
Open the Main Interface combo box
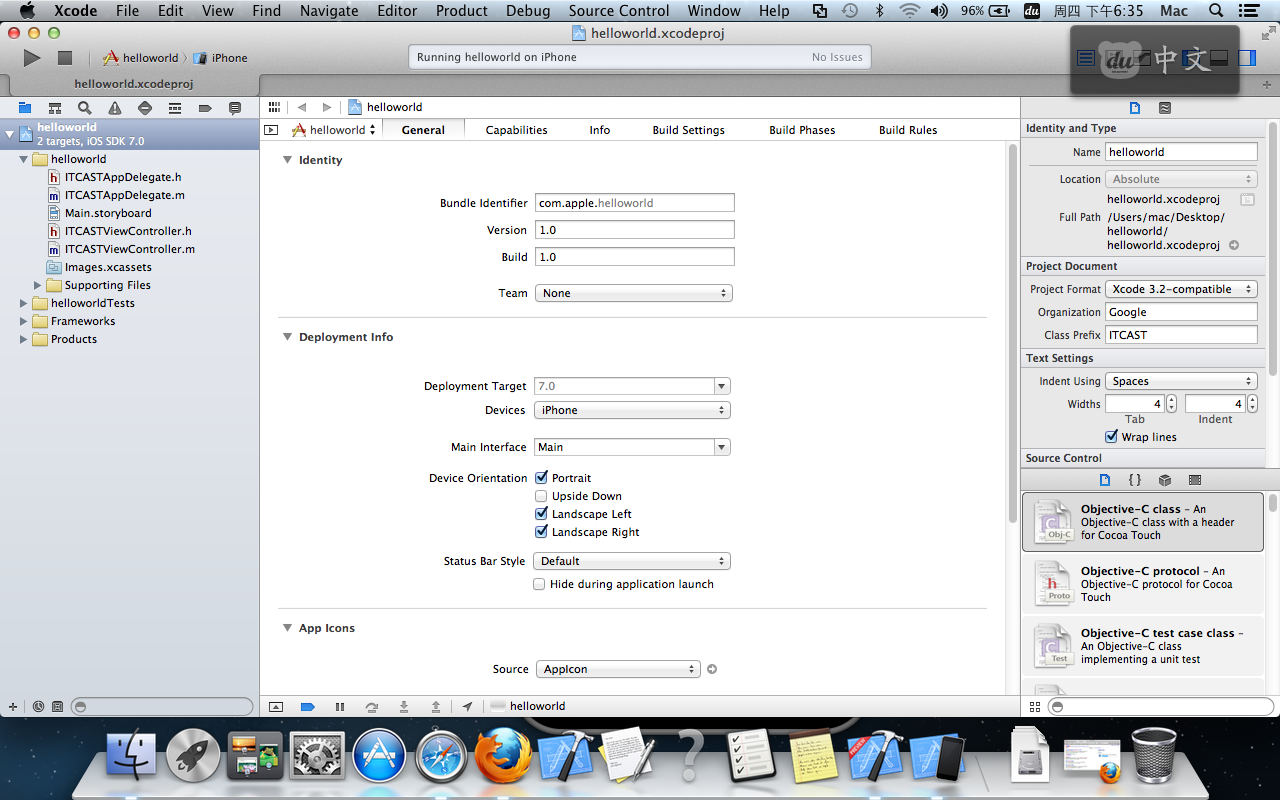tap(632, 447)
